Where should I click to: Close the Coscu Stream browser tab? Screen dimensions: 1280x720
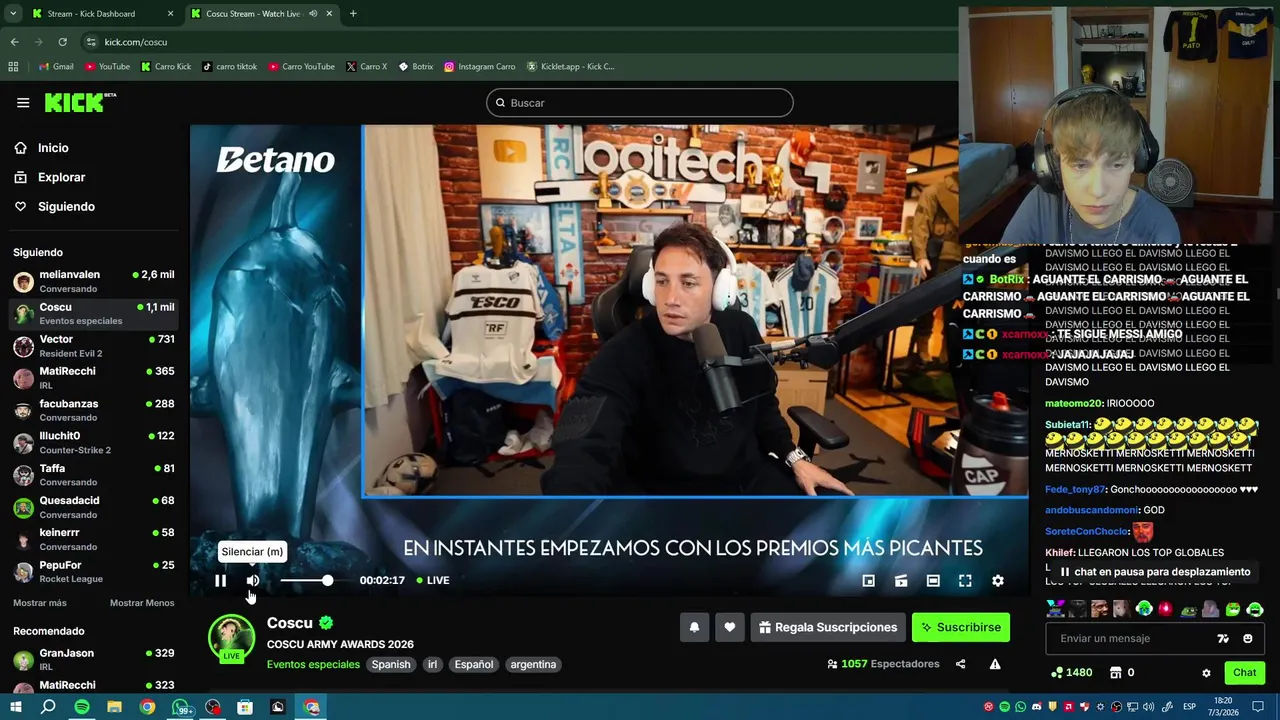tap(329, 14)
